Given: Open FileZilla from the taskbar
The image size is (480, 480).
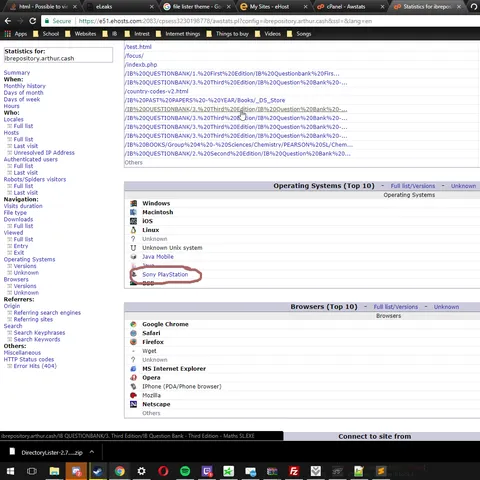Looking at the screenshot, I should click(294, 471).
